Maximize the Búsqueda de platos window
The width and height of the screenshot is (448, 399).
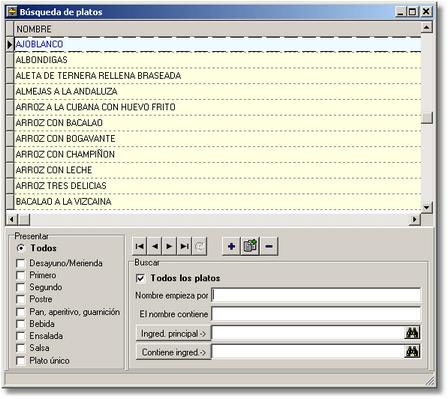pos(412,12)
